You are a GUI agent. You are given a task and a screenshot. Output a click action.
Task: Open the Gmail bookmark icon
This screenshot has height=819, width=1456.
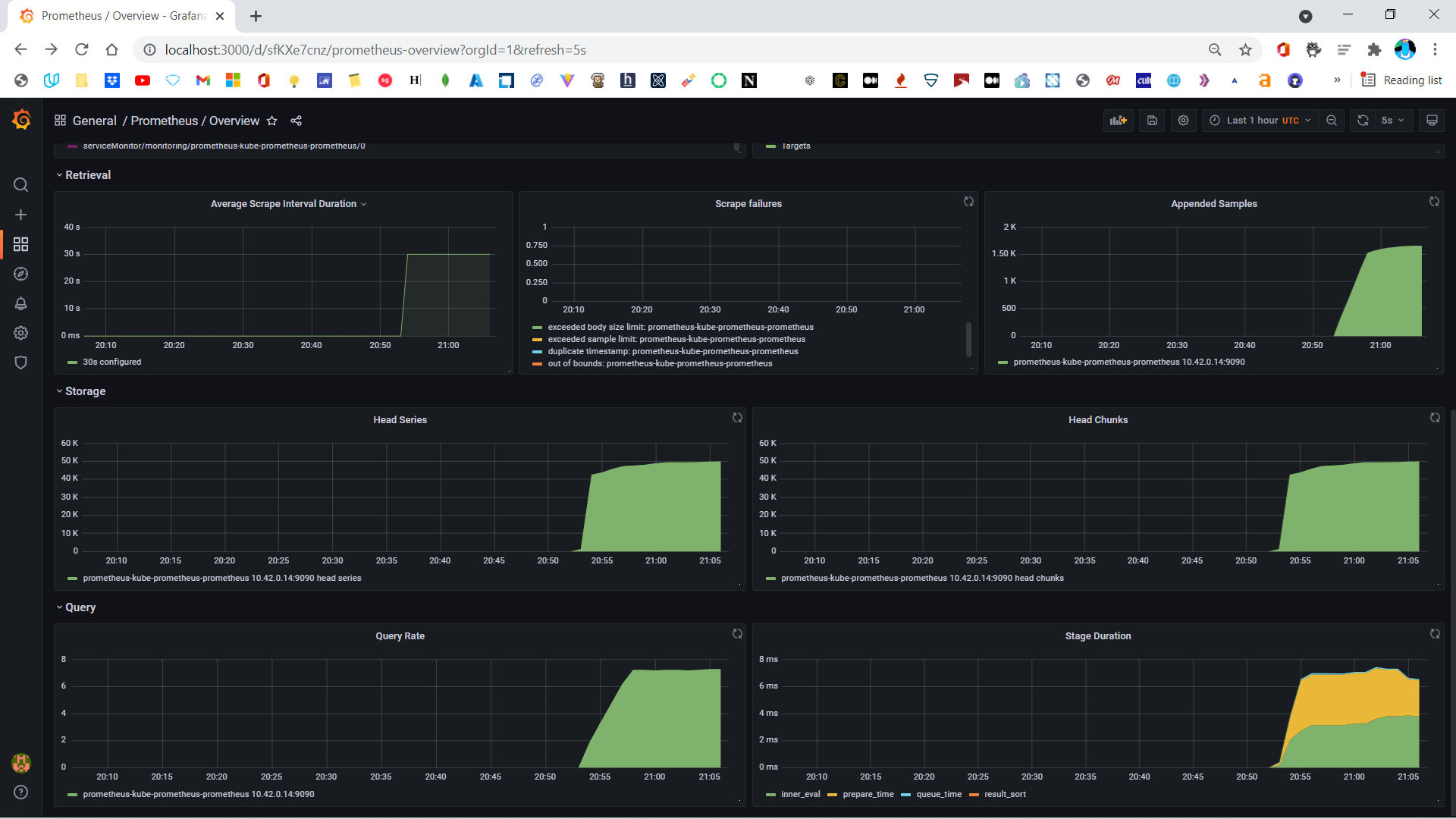coord(203,80)
